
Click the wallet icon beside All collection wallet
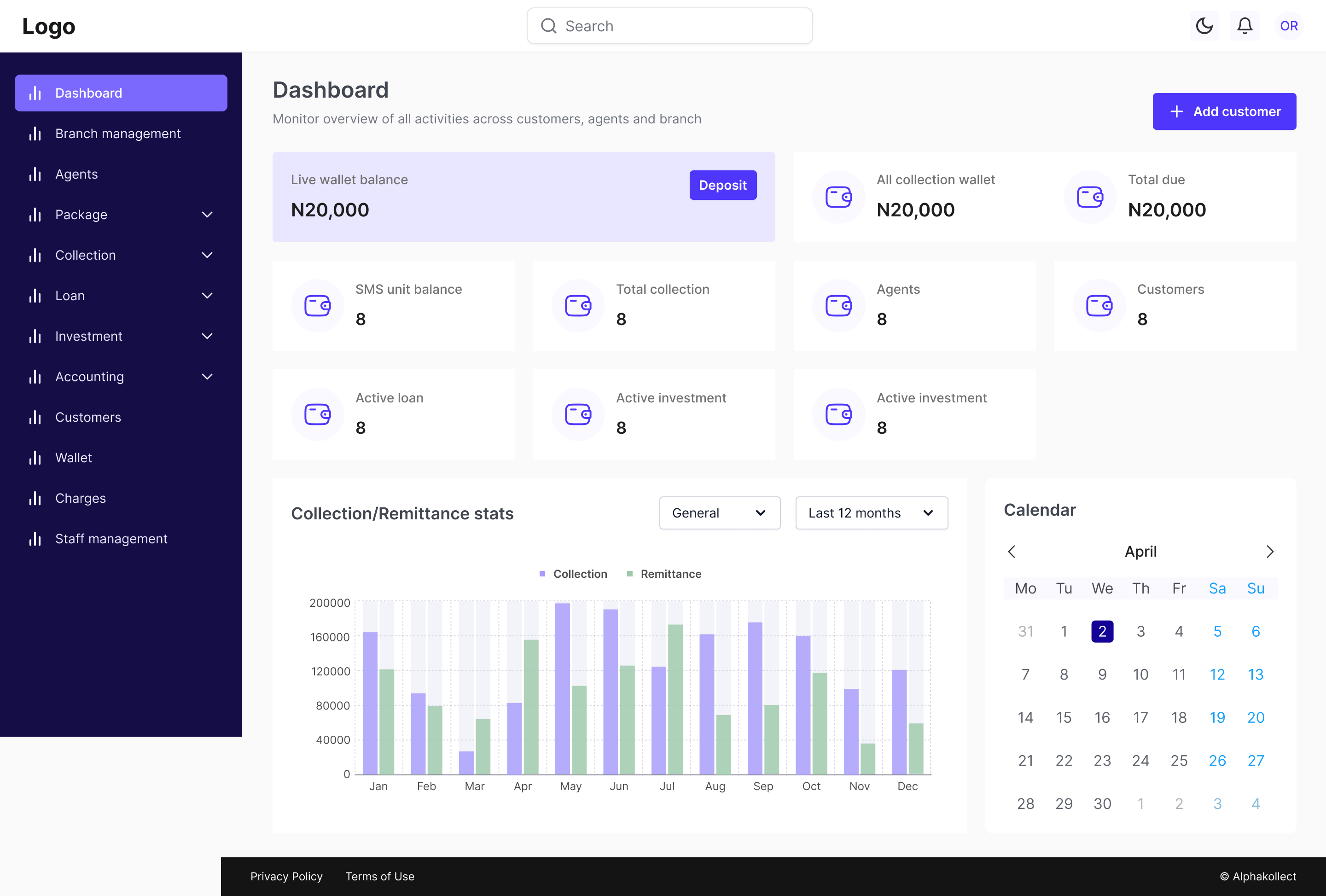pyautogui.click(x=838, y=197)
